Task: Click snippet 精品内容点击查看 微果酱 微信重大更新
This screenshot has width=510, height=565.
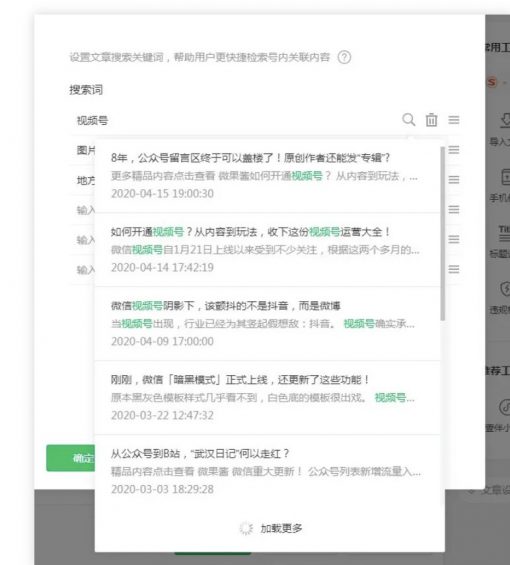Action: (x=266, y=472)
